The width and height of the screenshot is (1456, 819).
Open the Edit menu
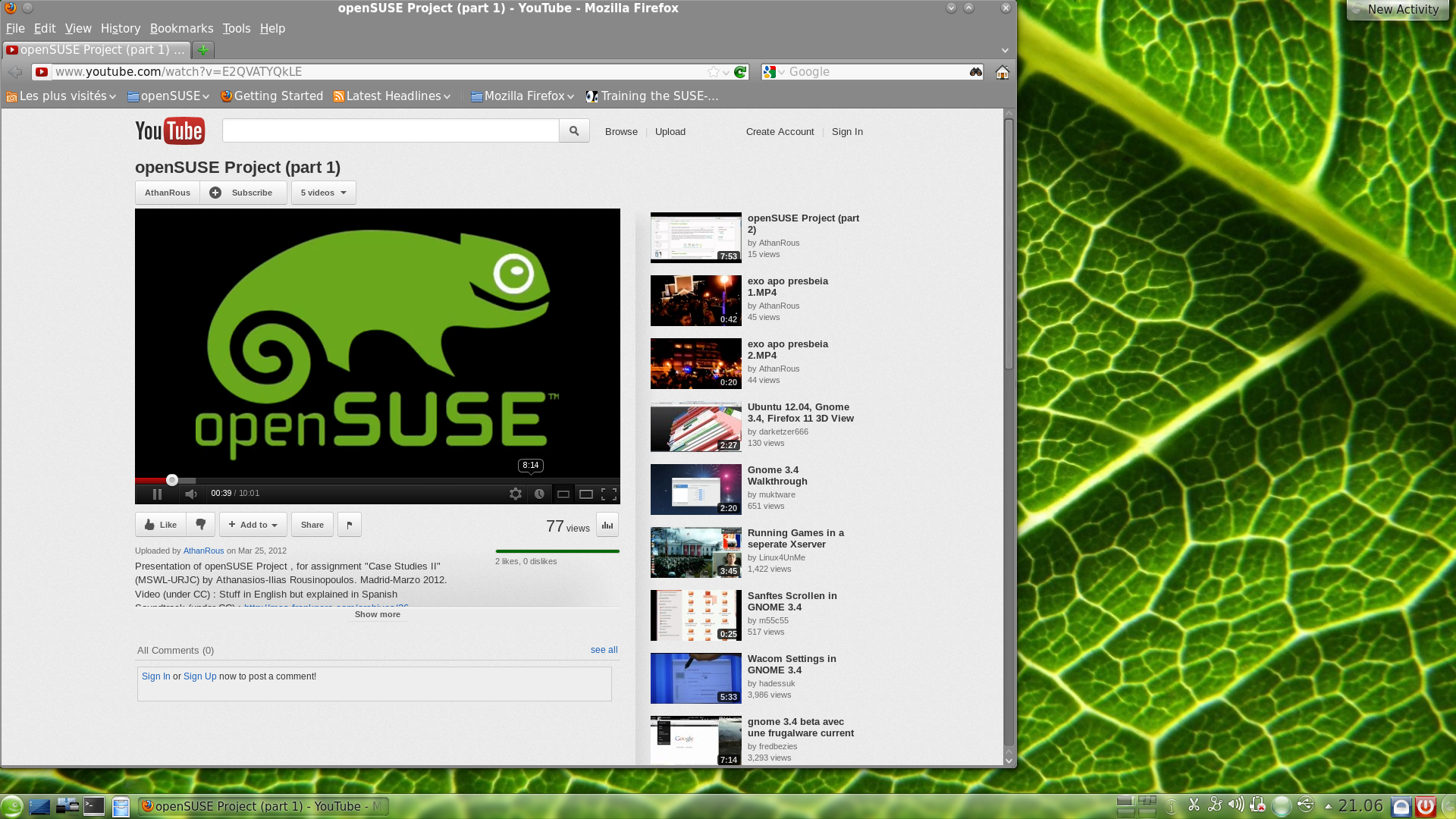45,28
